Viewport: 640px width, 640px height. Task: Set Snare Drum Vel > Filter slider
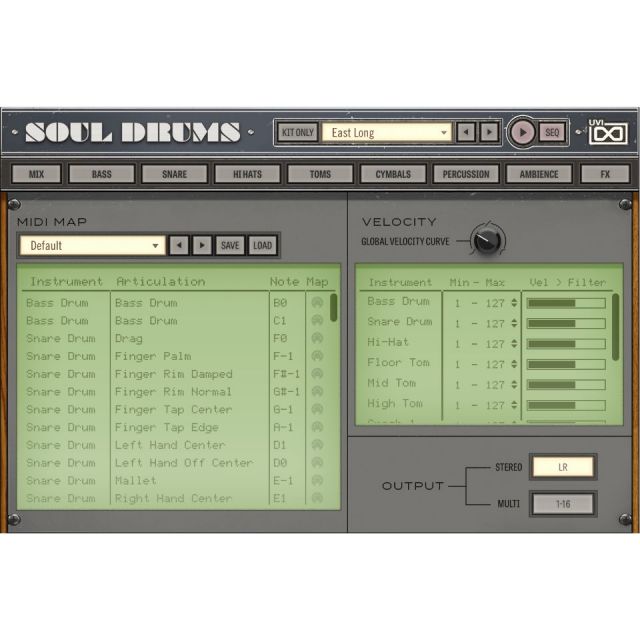pos(566,323)
